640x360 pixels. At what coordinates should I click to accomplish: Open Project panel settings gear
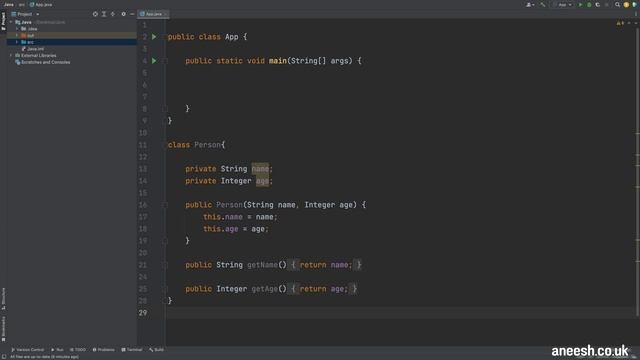pos(123,14)
